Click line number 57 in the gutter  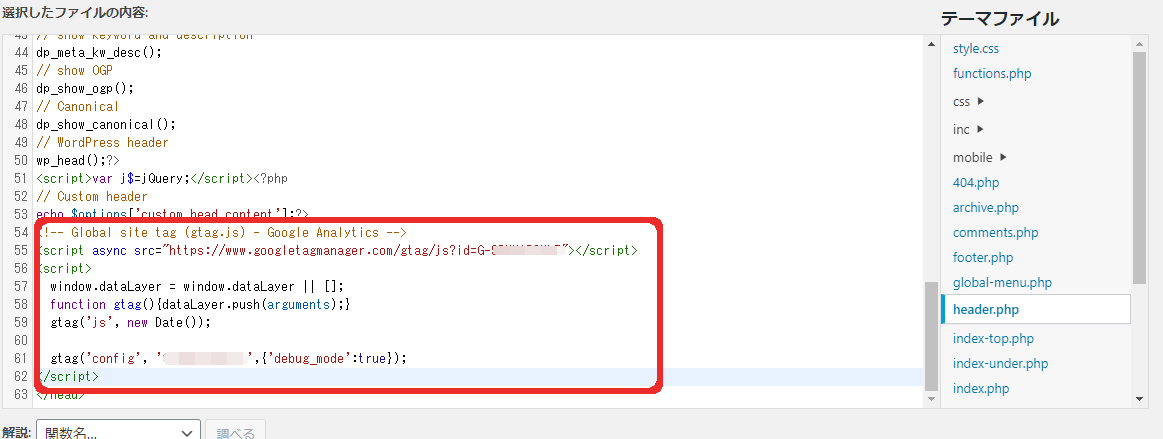21,285
